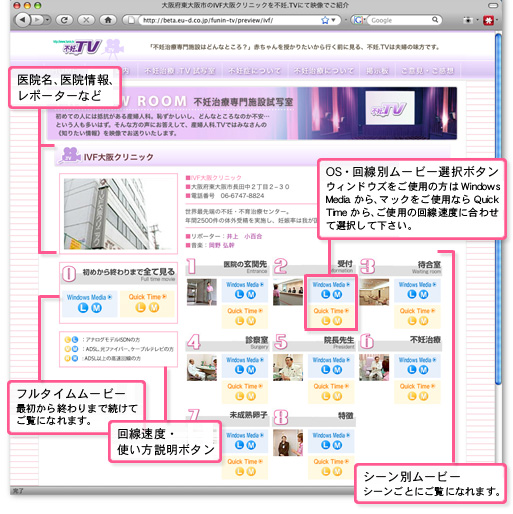Image resolution: width=513 pixels, height=514 pixels.
Task: Open reporter link 井上 小百合
Action: pyautogui.click(x=244, y=236)
